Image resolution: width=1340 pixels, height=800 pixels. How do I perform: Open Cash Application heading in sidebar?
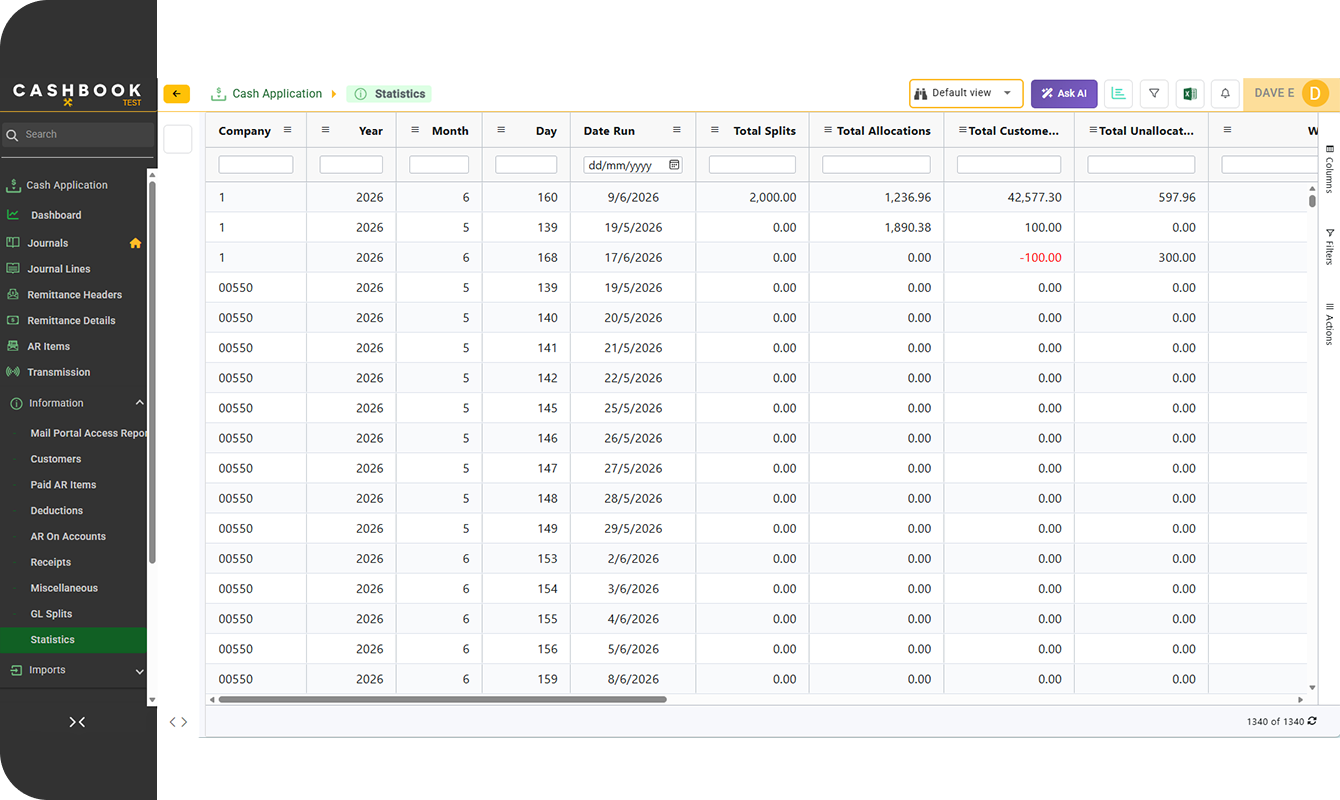coord(67,185)
